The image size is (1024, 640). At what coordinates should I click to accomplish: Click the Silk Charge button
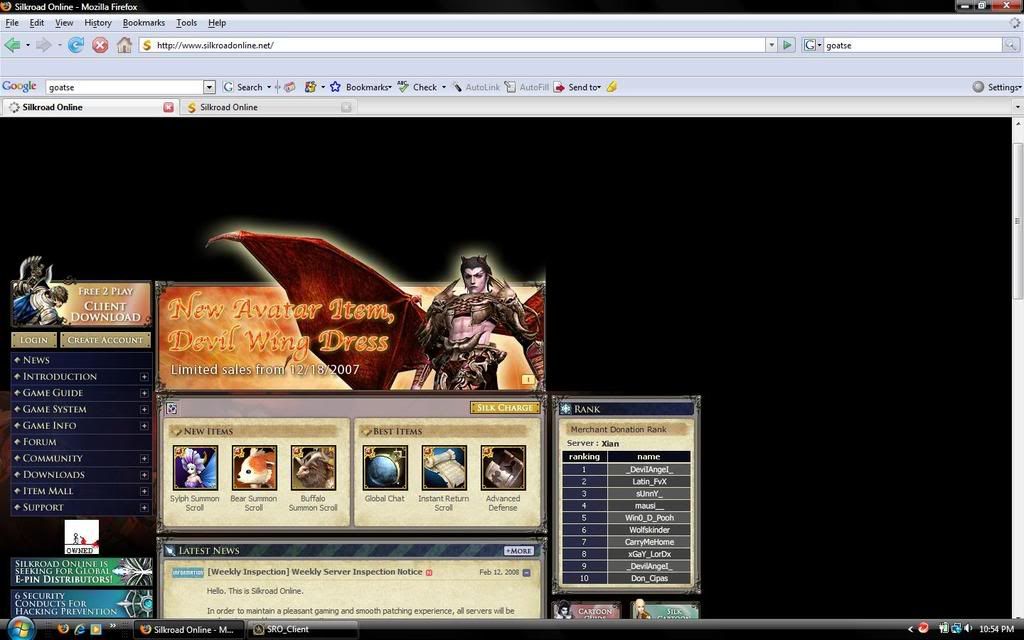tap(505, 408)
